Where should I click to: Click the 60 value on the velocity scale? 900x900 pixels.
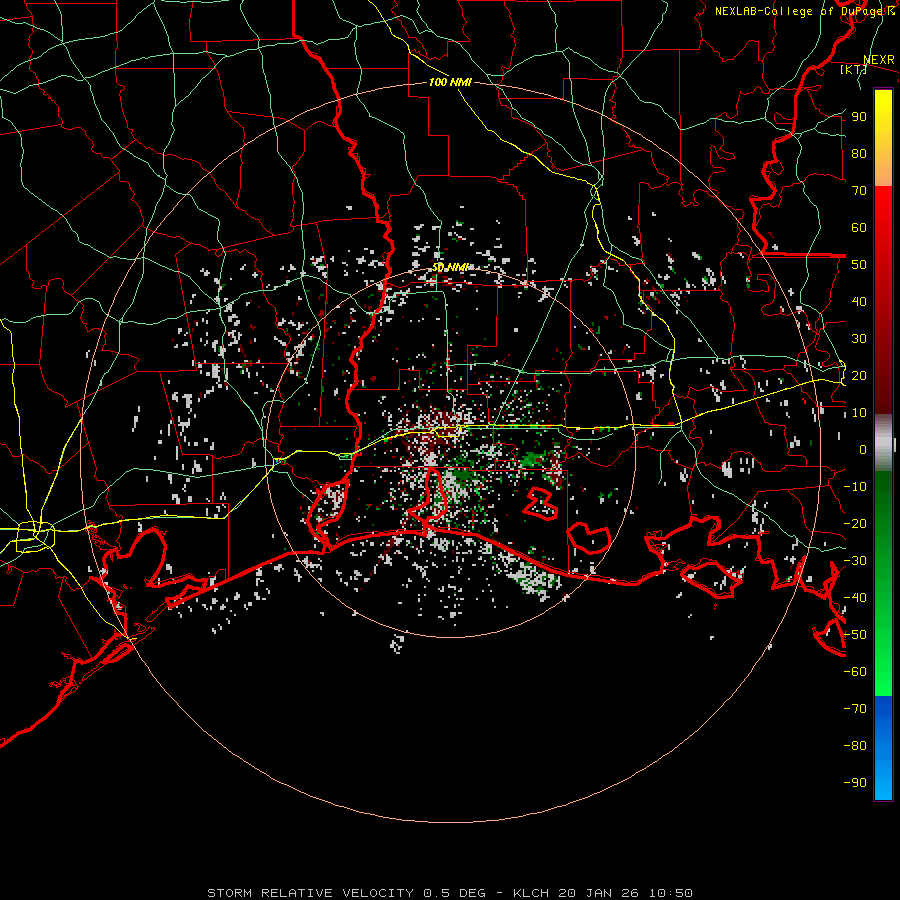[x=859, y=227]
